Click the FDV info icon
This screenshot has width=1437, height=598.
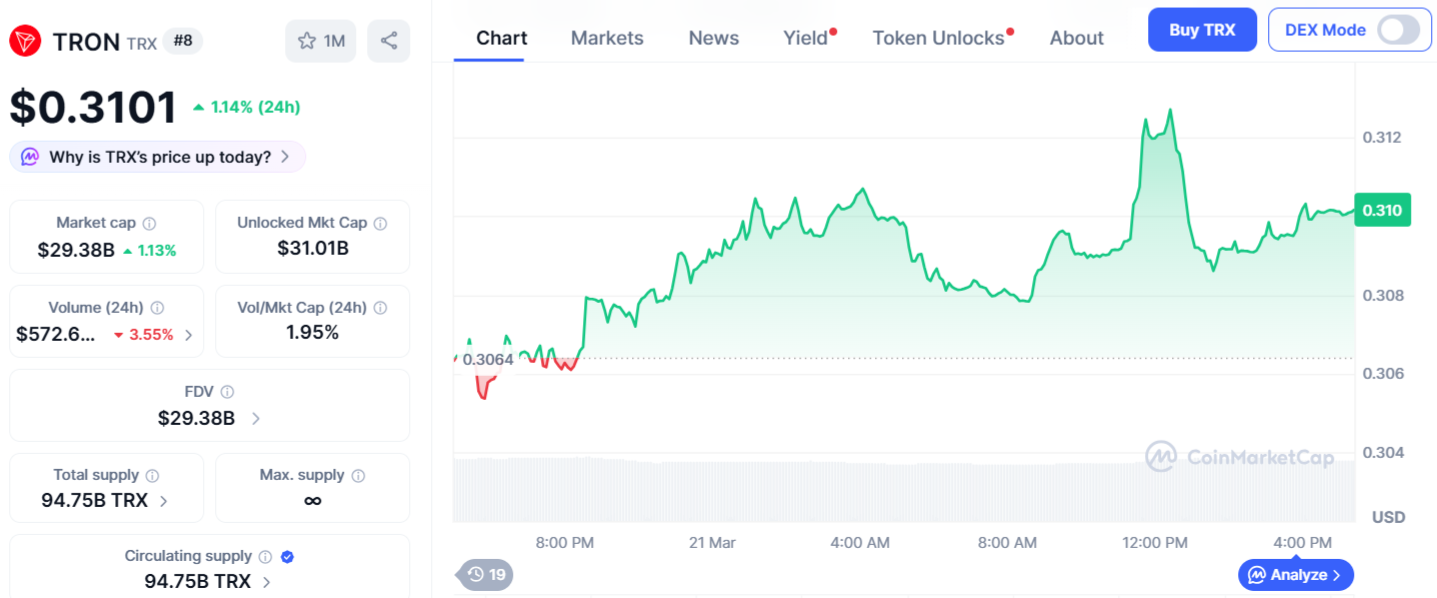pos(227,392)
